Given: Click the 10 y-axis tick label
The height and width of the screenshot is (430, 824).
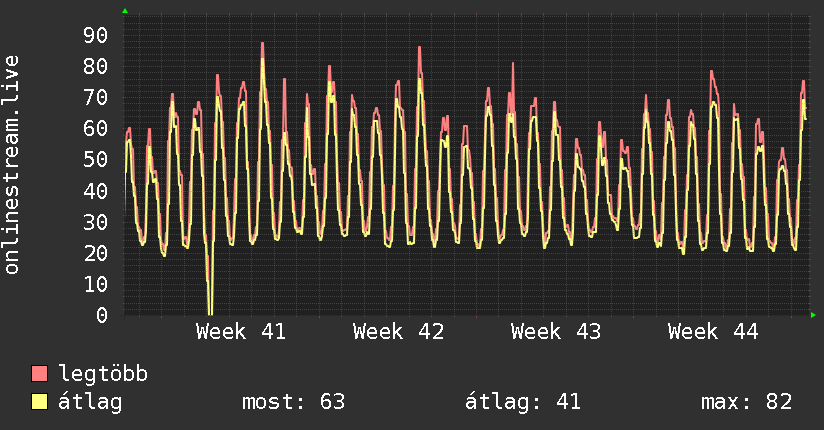Looking at the screenshot, I should coord(96,284).
